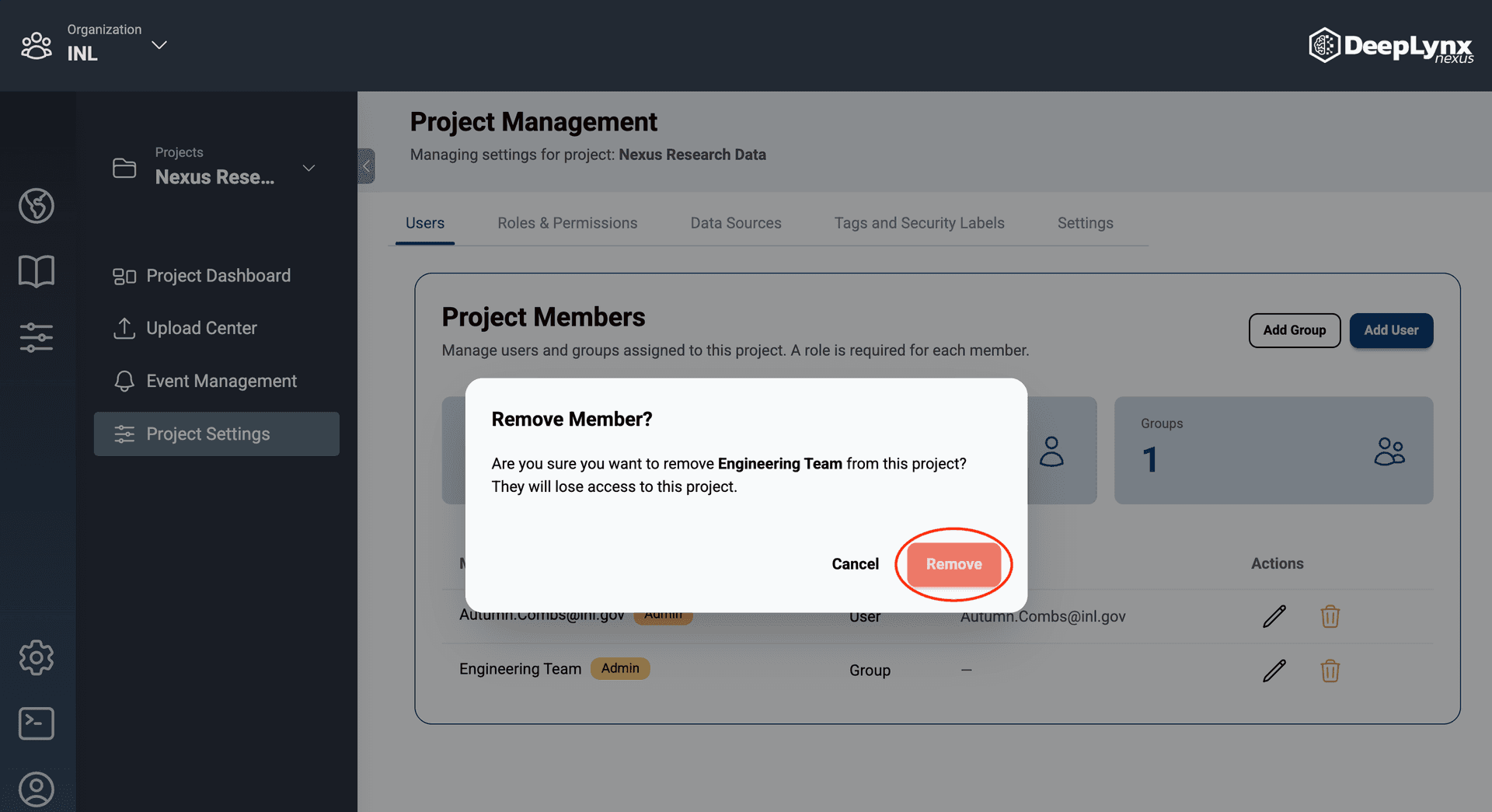Select the Upload Center icon in navigation
The width and height of the screenshot is (1492, 812).
[x=124, y=328]
